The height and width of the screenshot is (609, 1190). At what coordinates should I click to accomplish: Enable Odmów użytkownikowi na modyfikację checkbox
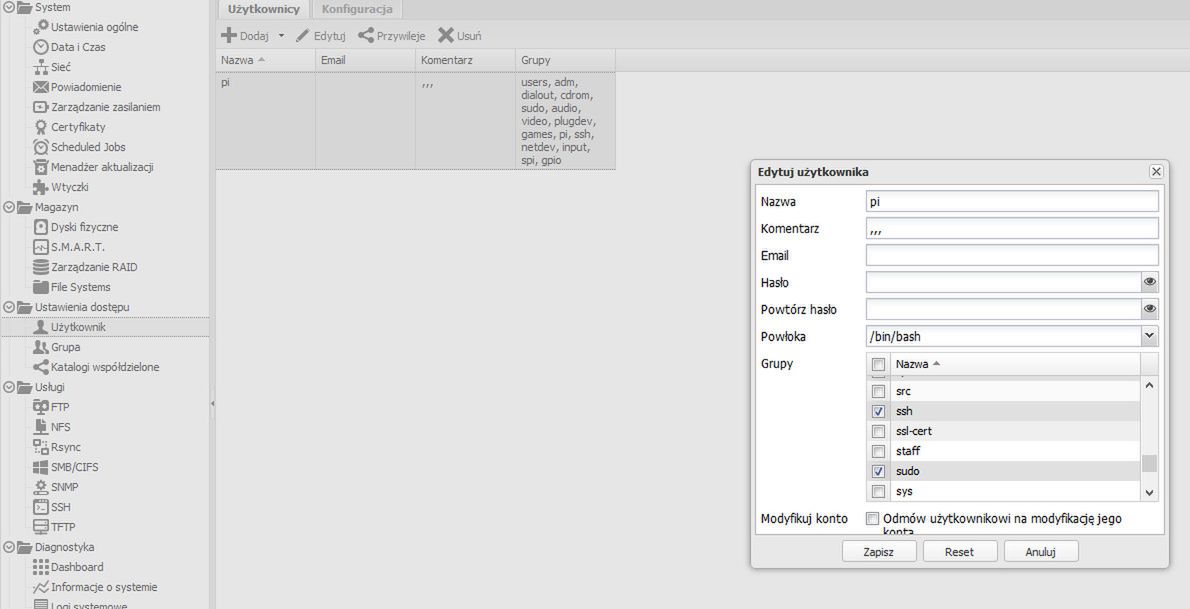(873, 519)
